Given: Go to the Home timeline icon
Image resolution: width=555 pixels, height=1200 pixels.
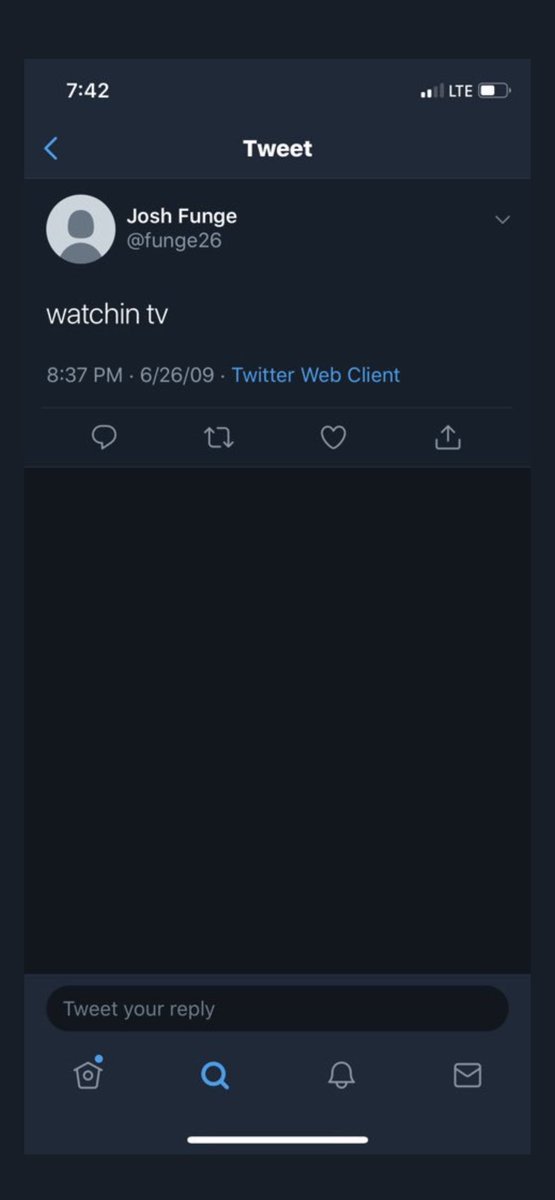Looking at the screenshot, I should (x=89, y=1073).
